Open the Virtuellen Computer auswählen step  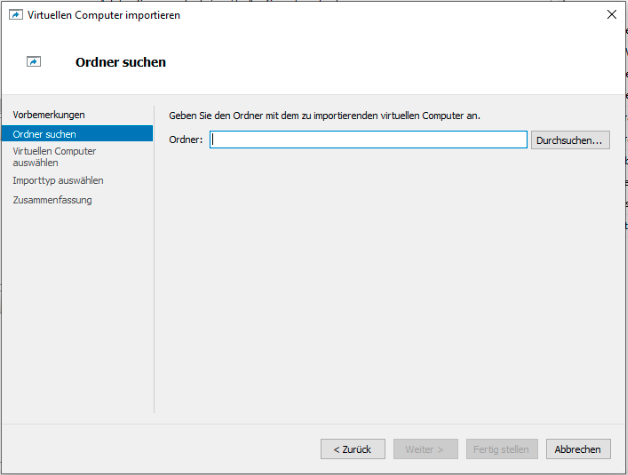[x=54, y=156]
